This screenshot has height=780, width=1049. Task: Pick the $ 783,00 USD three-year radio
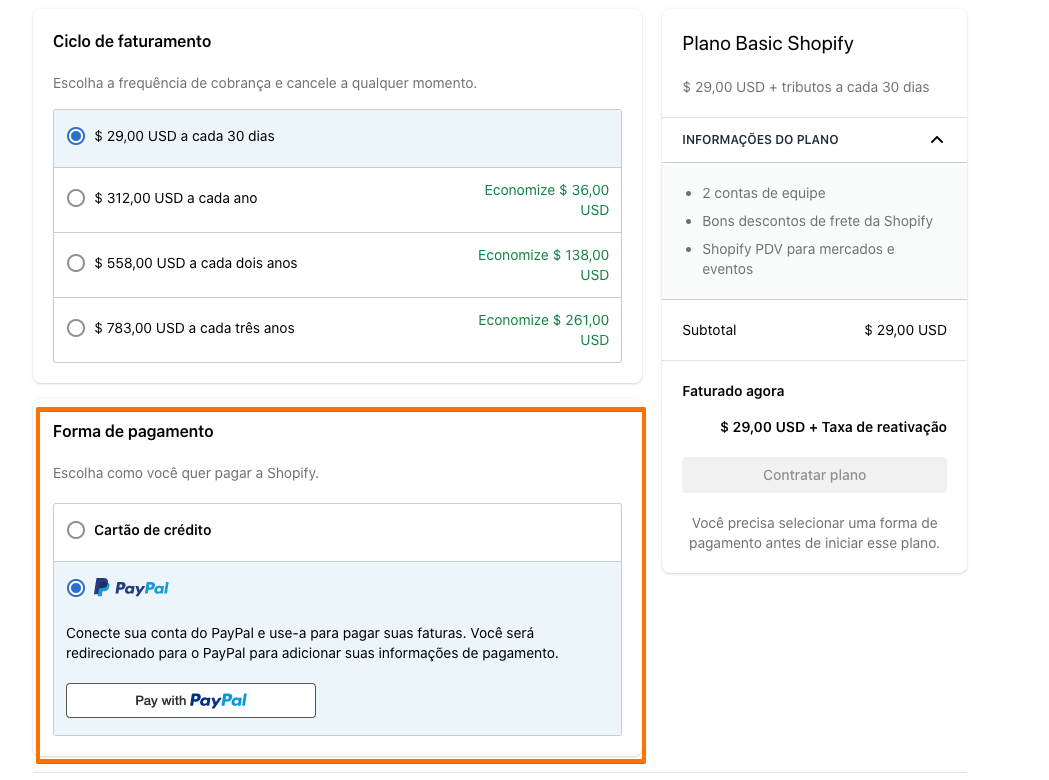pyautogui.click(x=76, y=329)
